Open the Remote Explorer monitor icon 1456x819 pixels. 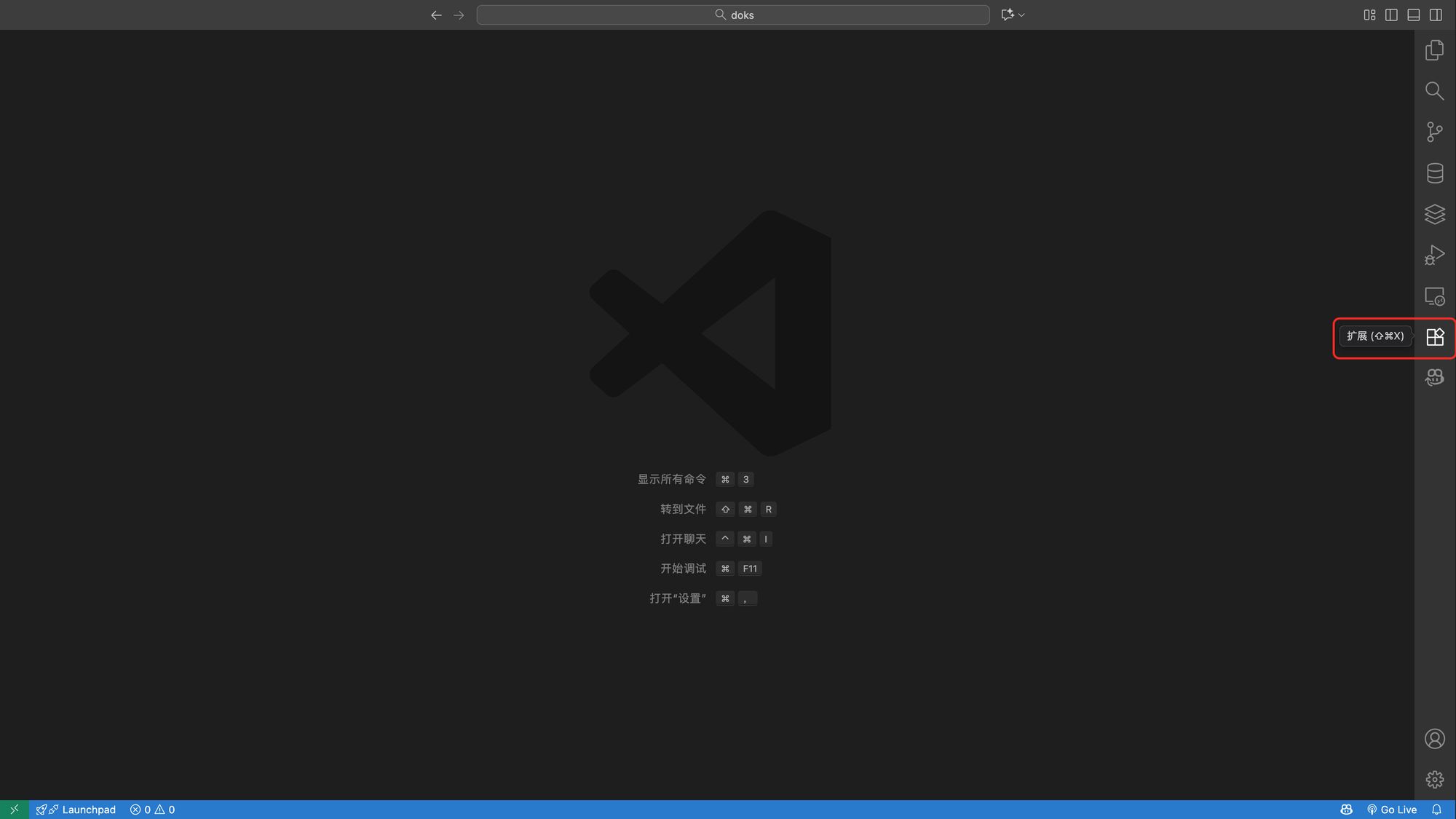1434,296
